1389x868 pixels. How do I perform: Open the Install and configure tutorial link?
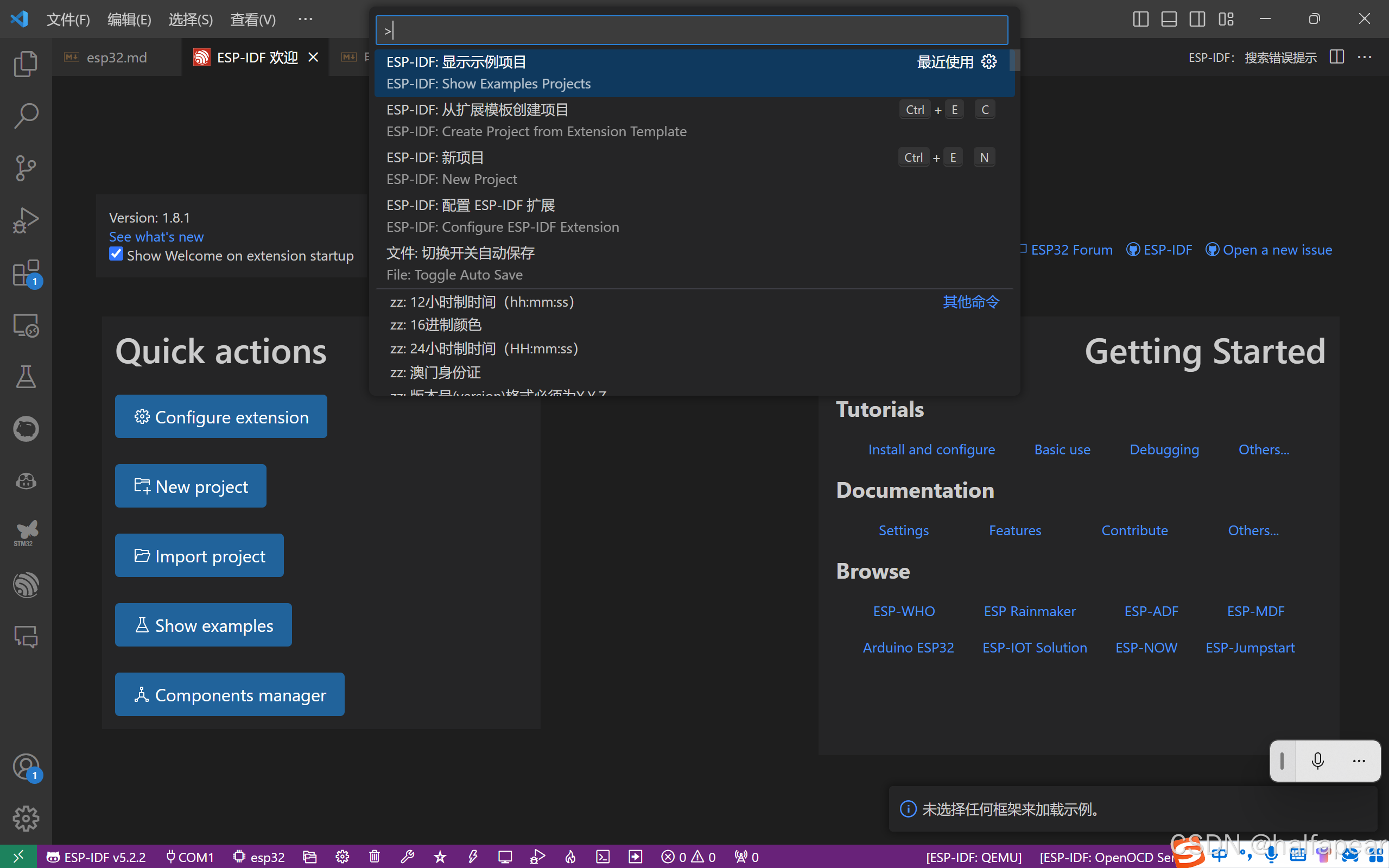click(931, 449)
